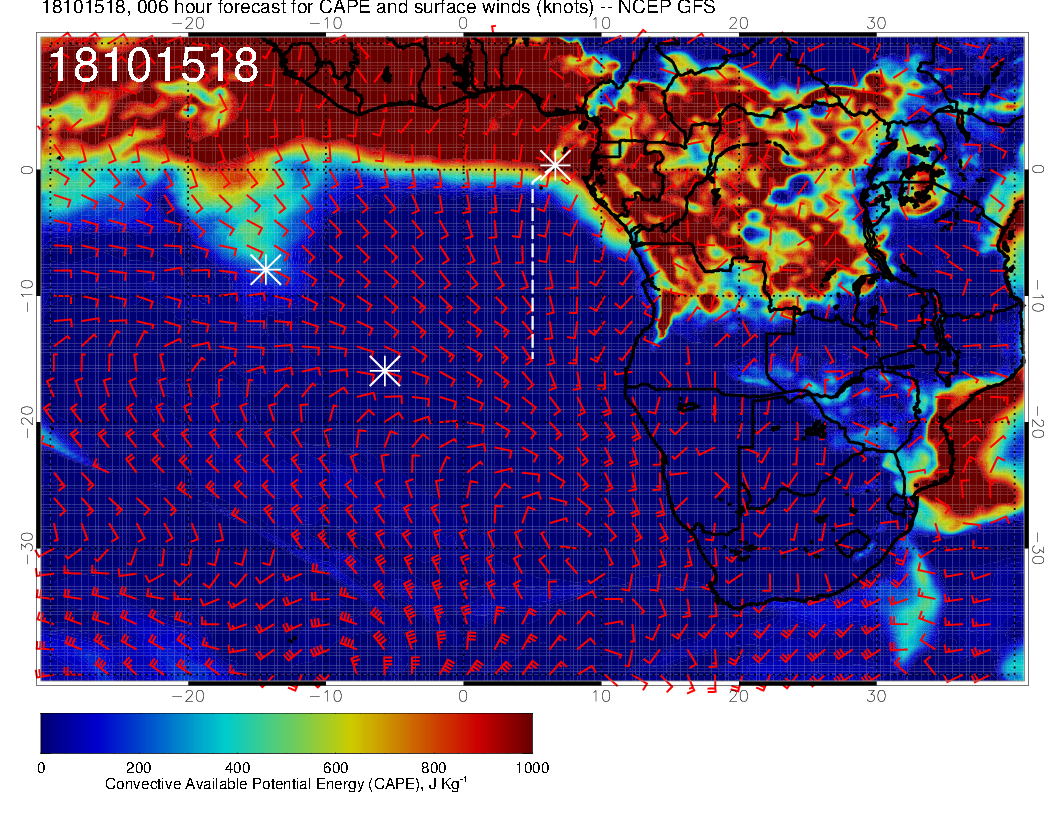This screenshot has height=816, width=1056.
Task: Click the white asterisk marker near 16°S, 6°W
Action: tap(385, 370)
